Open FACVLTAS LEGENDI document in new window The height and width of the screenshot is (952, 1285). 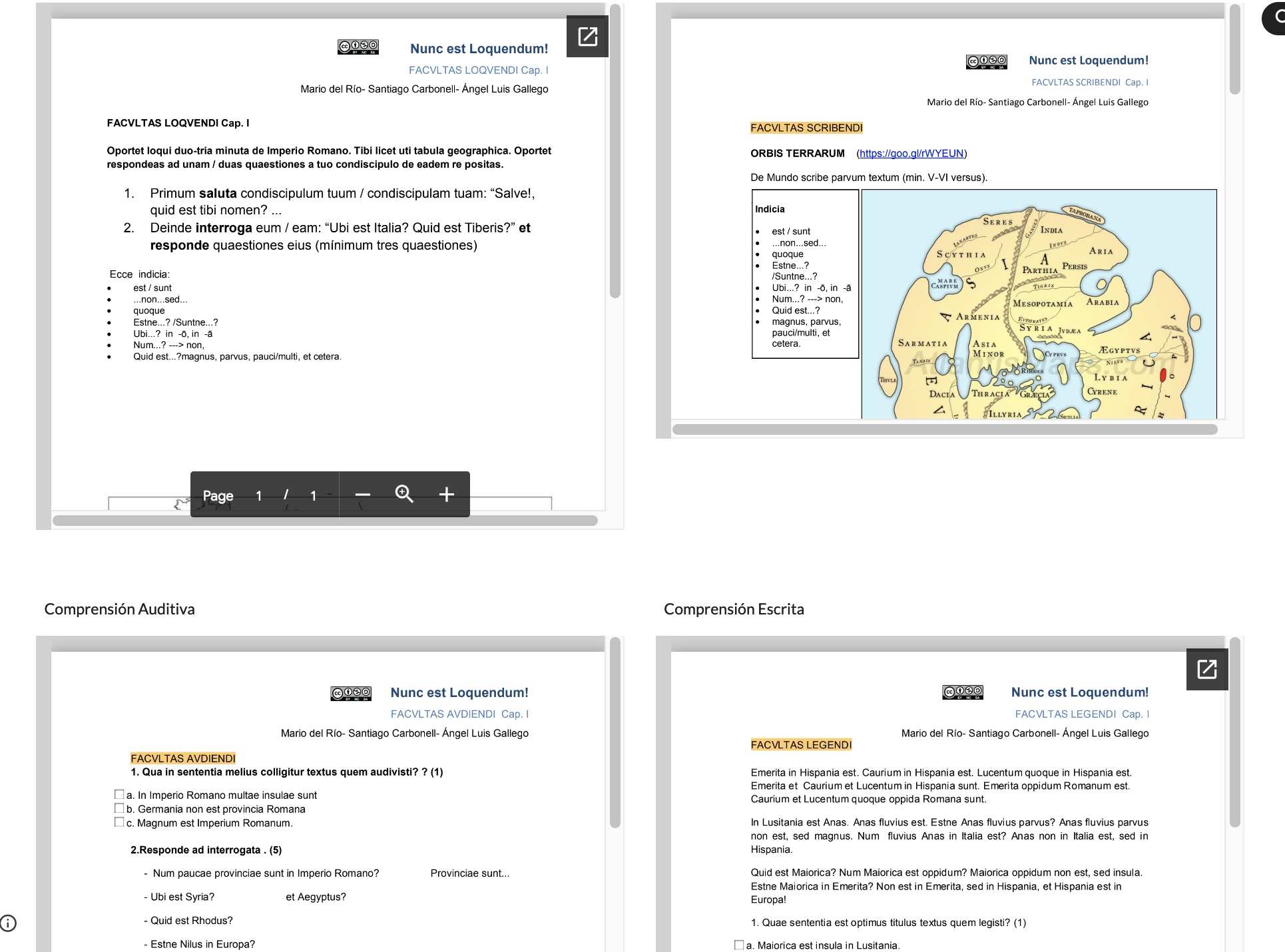(x=1207, y=669)
